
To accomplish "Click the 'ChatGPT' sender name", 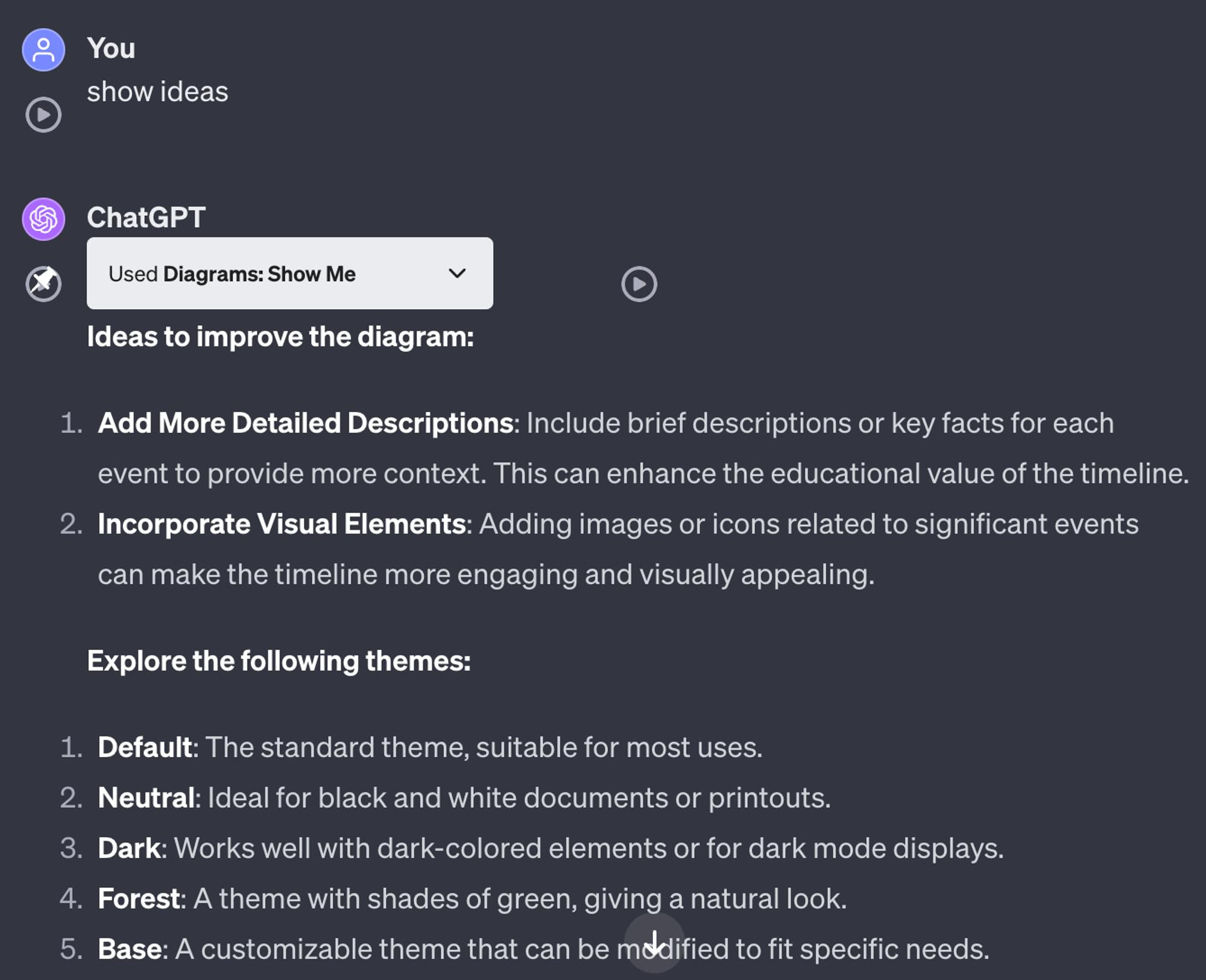I will (147, 218).
